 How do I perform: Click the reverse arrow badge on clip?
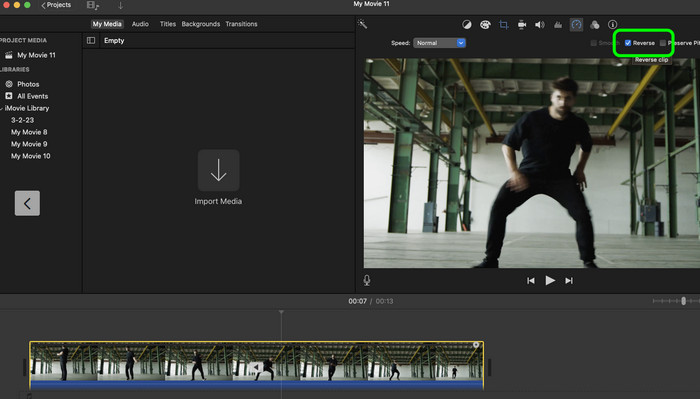(255, 367)
